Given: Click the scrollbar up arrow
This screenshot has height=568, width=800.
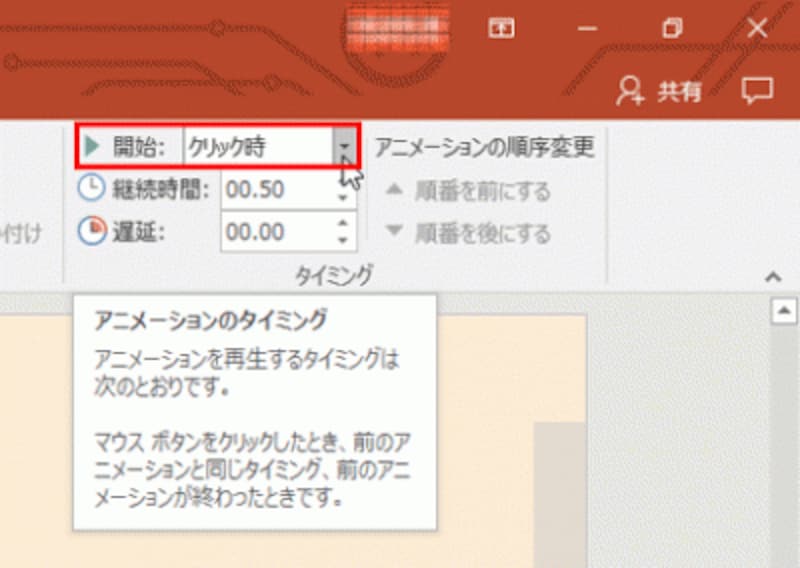Looking at the screenshot, I should coord(784,310).
